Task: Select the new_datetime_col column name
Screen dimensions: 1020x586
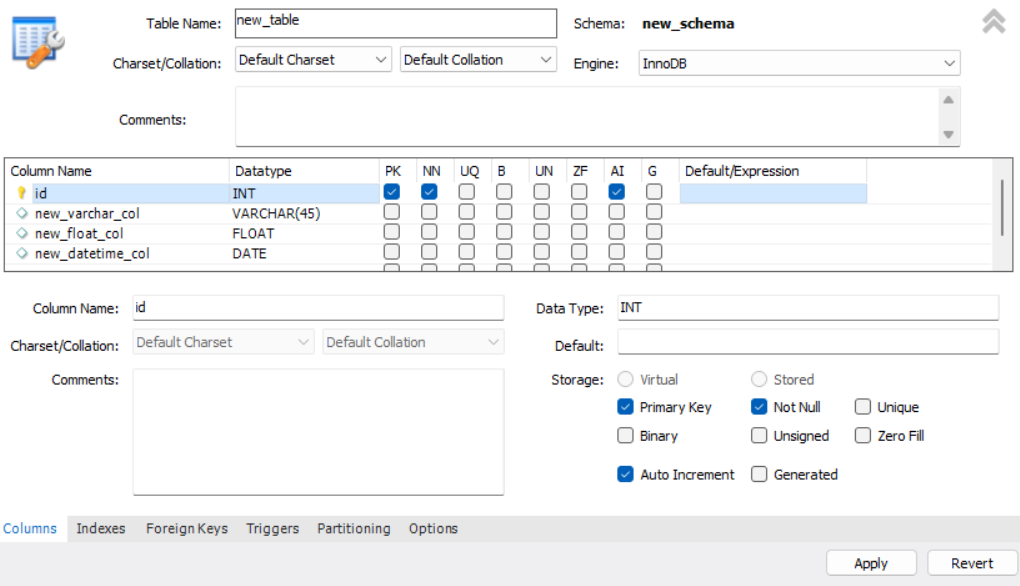Action: 92,254
